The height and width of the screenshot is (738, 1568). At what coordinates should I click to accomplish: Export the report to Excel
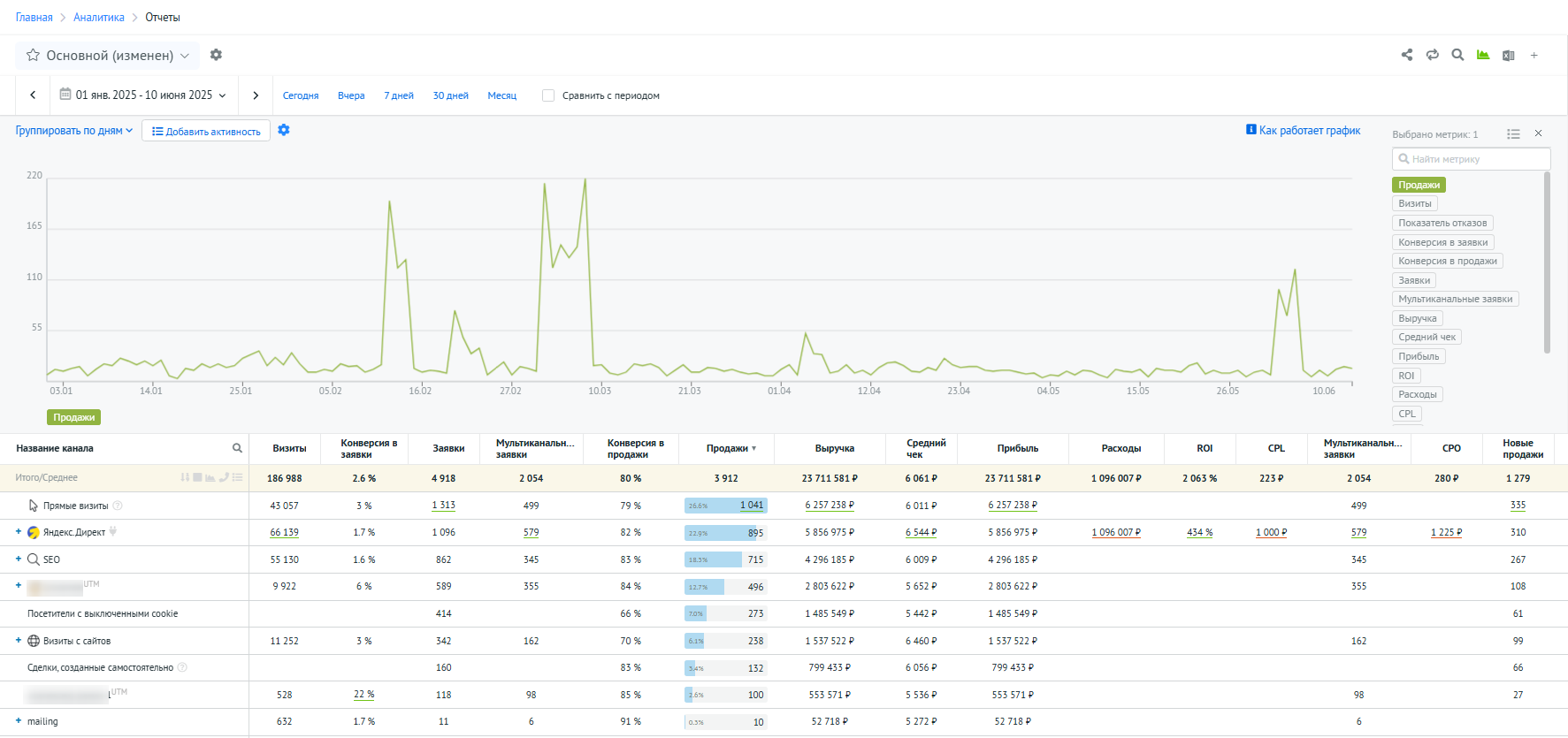1509,55
